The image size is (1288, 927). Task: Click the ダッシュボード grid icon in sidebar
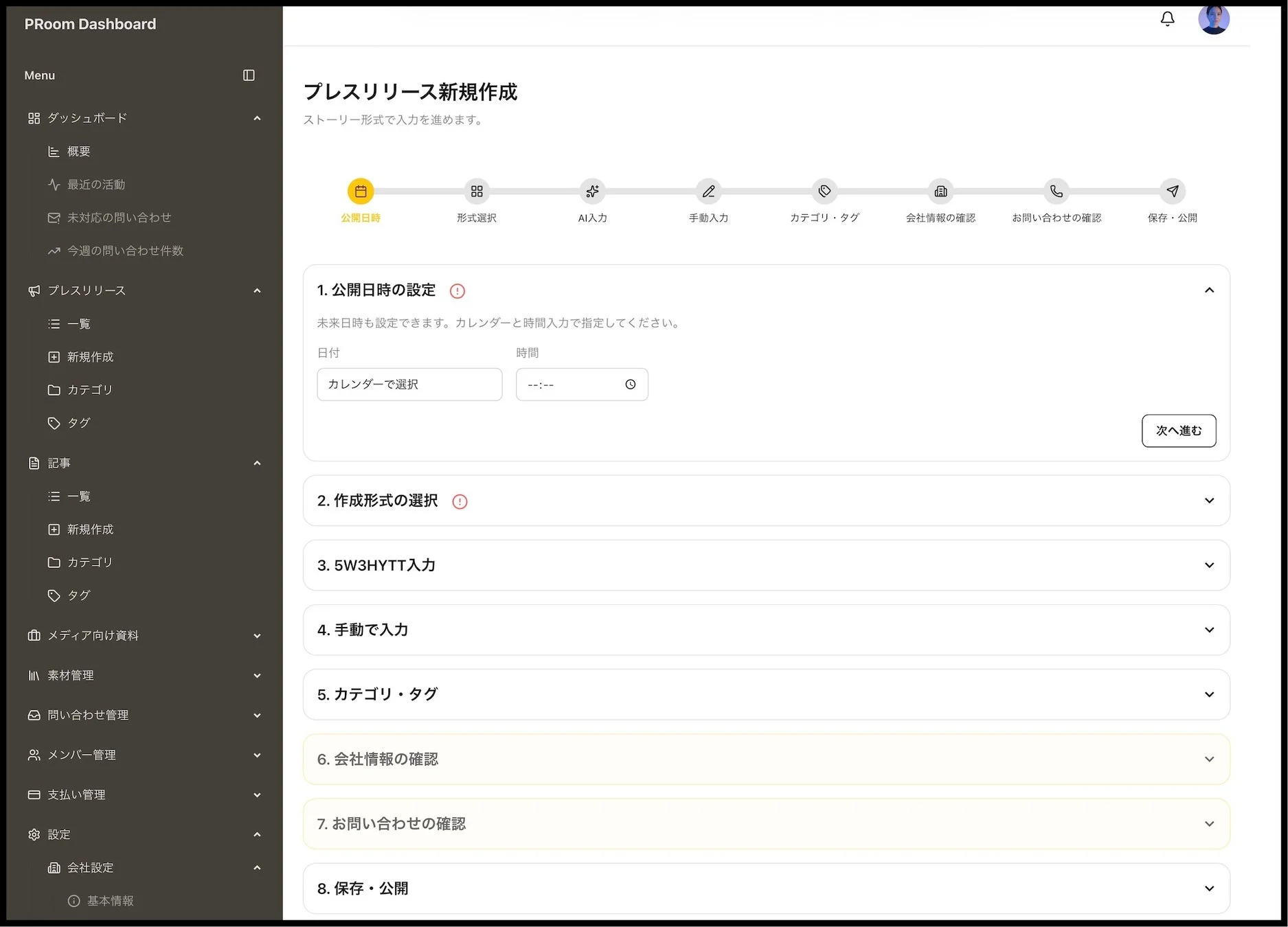click(x=34, y=118)
